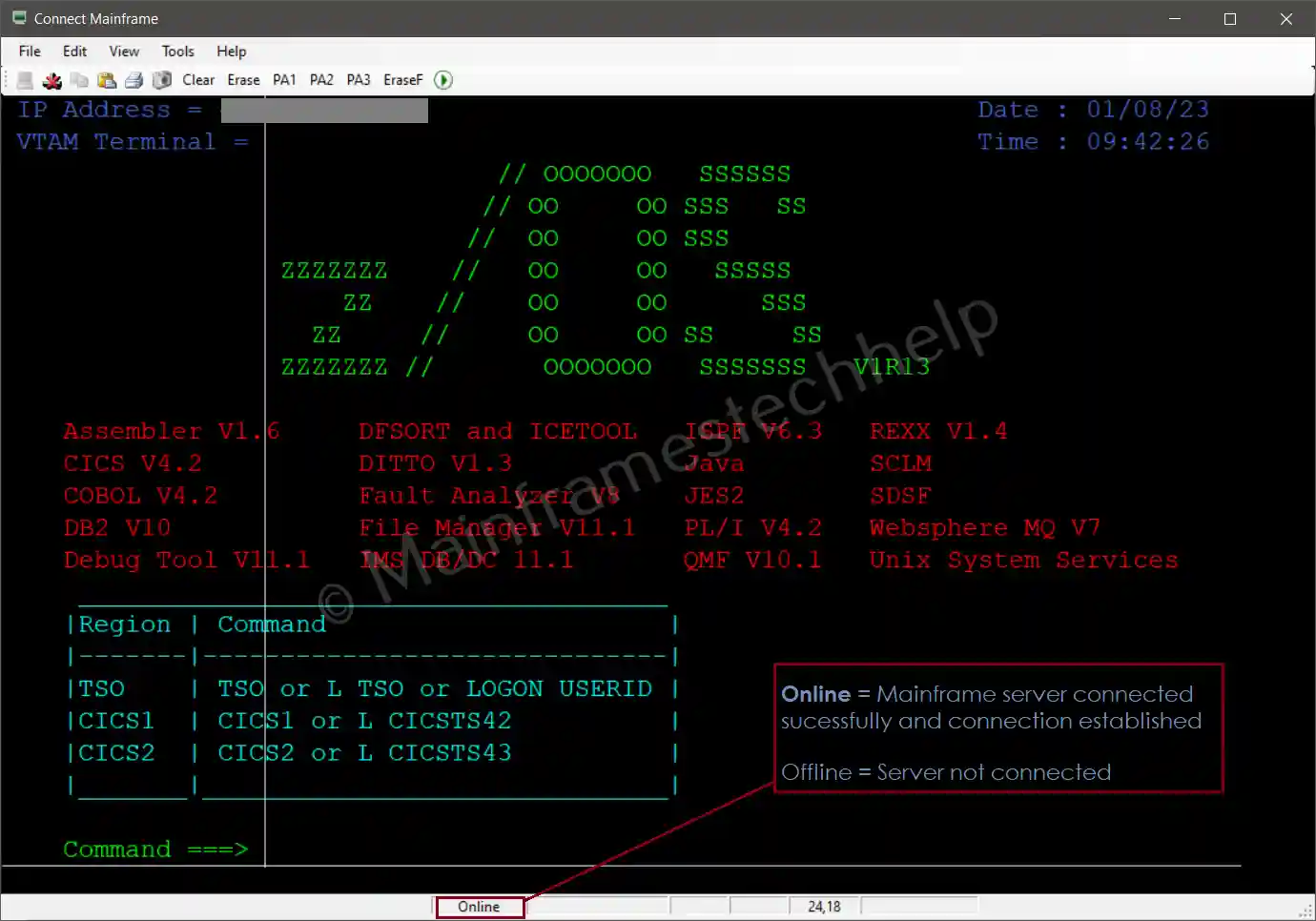Open the Help menu

point(231,51)
